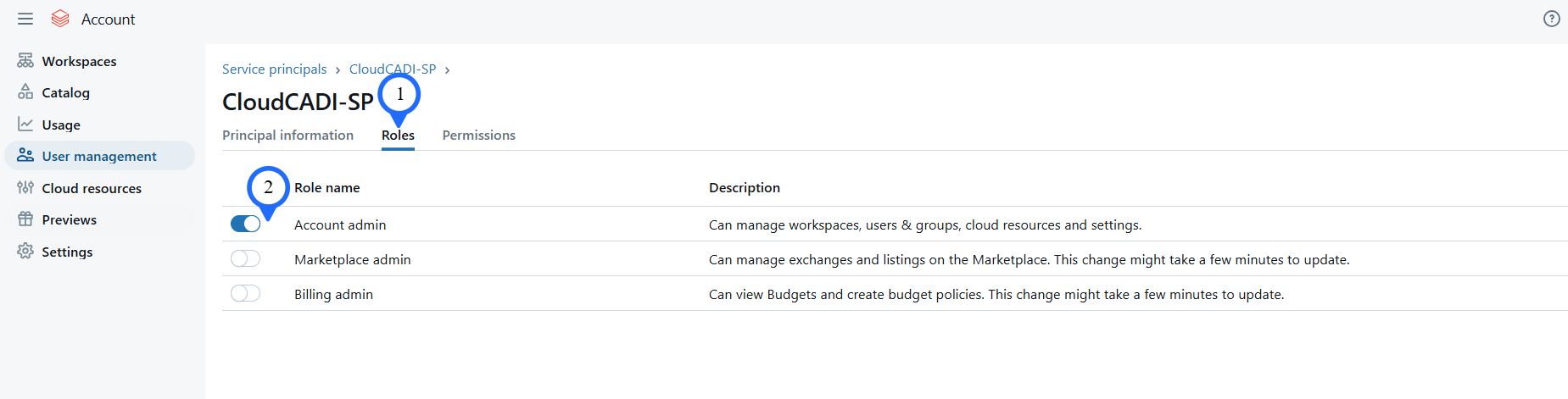Open User management in the sidebar
The image size is (1568, 399).
point(99,156)
